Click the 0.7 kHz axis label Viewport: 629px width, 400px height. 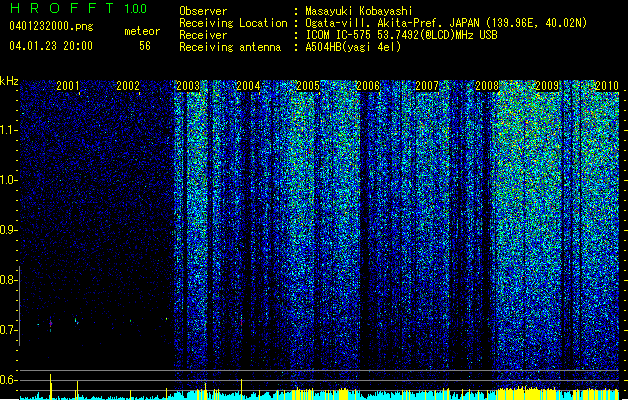(9, 330)
